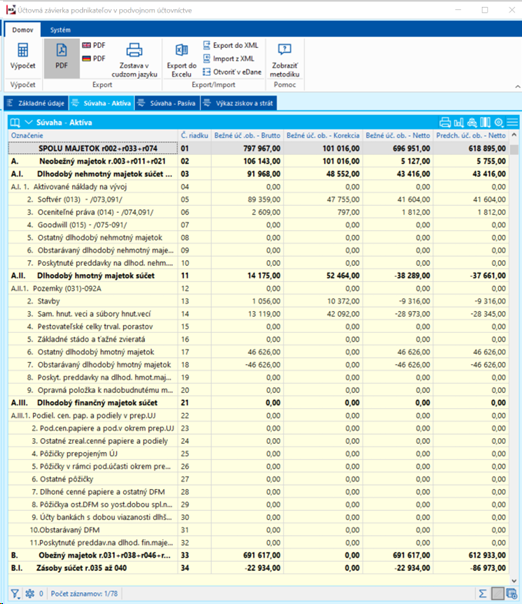
Task: Choose Import z XML
Action: point(228,59)
